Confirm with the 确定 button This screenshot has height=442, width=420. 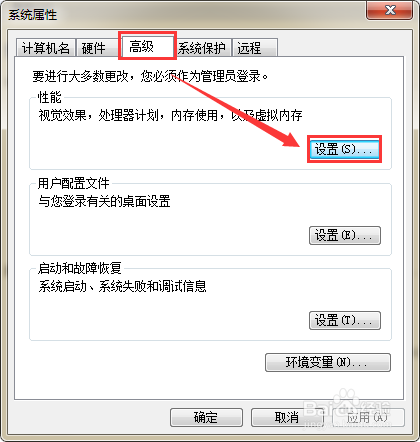[206, 417]
